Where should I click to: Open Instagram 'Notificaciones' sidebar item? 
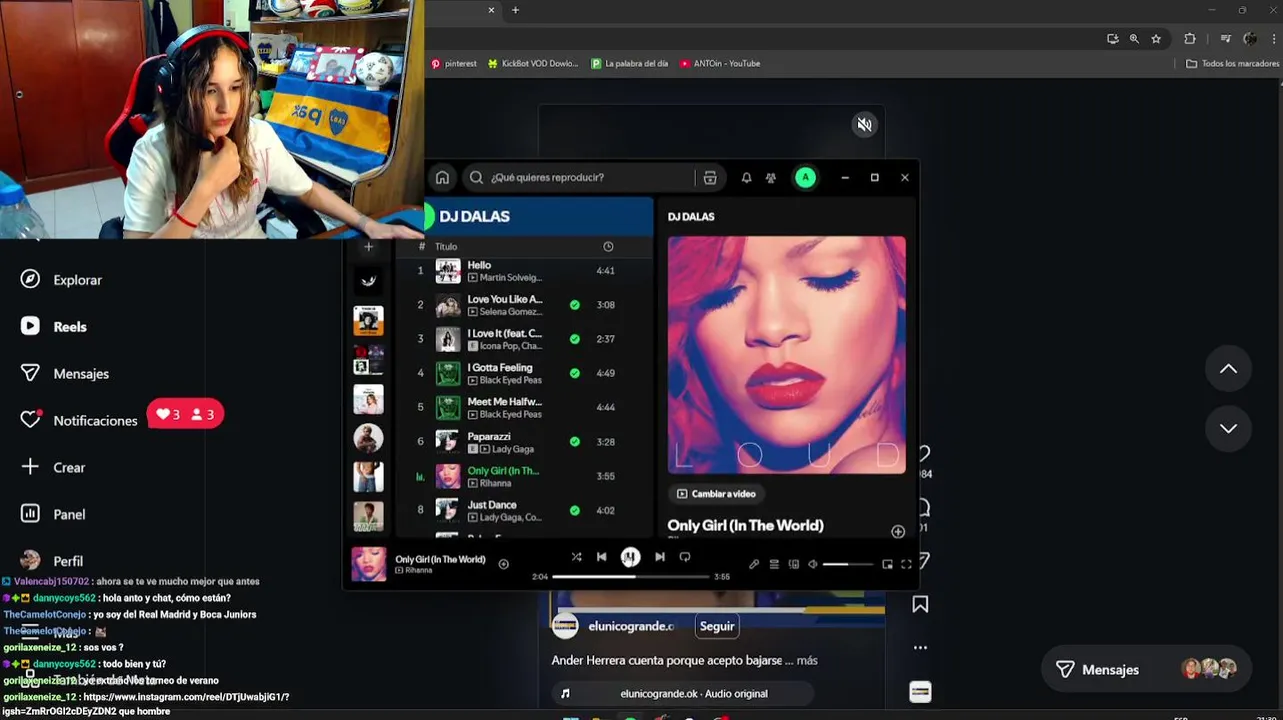[x=80, y=421]
